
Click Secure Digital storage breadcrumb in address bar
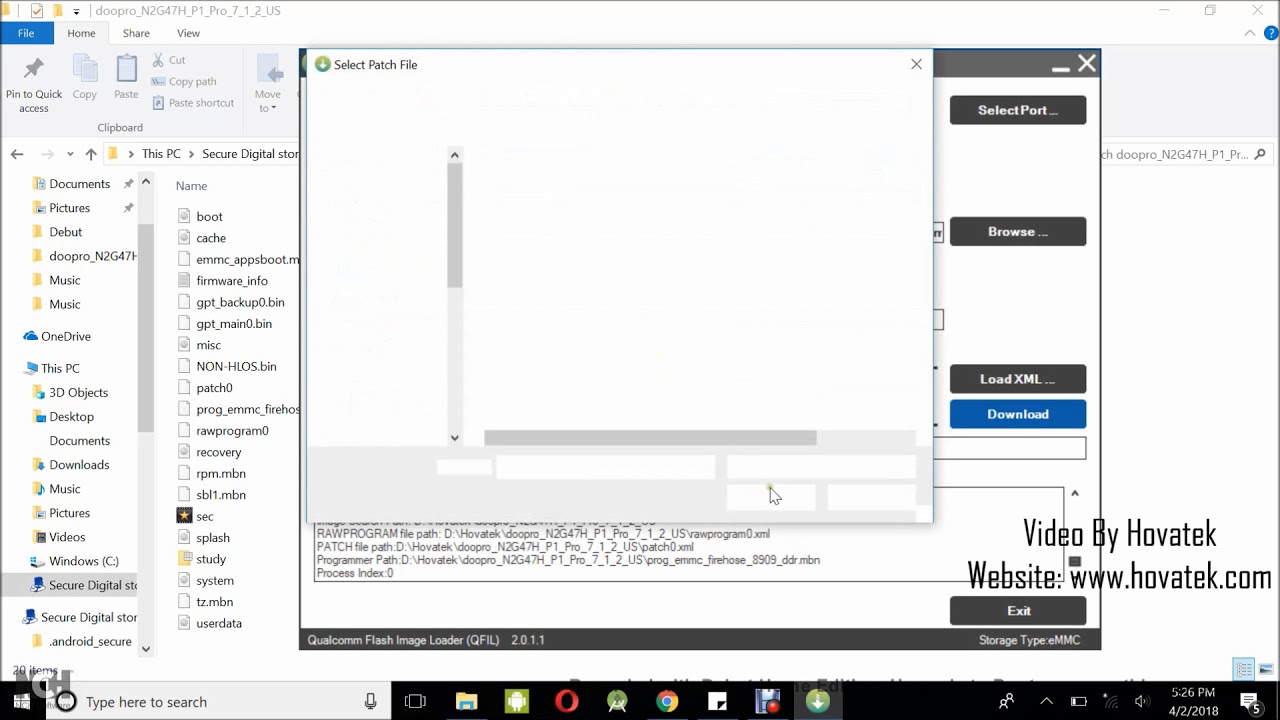click(250, 154)
